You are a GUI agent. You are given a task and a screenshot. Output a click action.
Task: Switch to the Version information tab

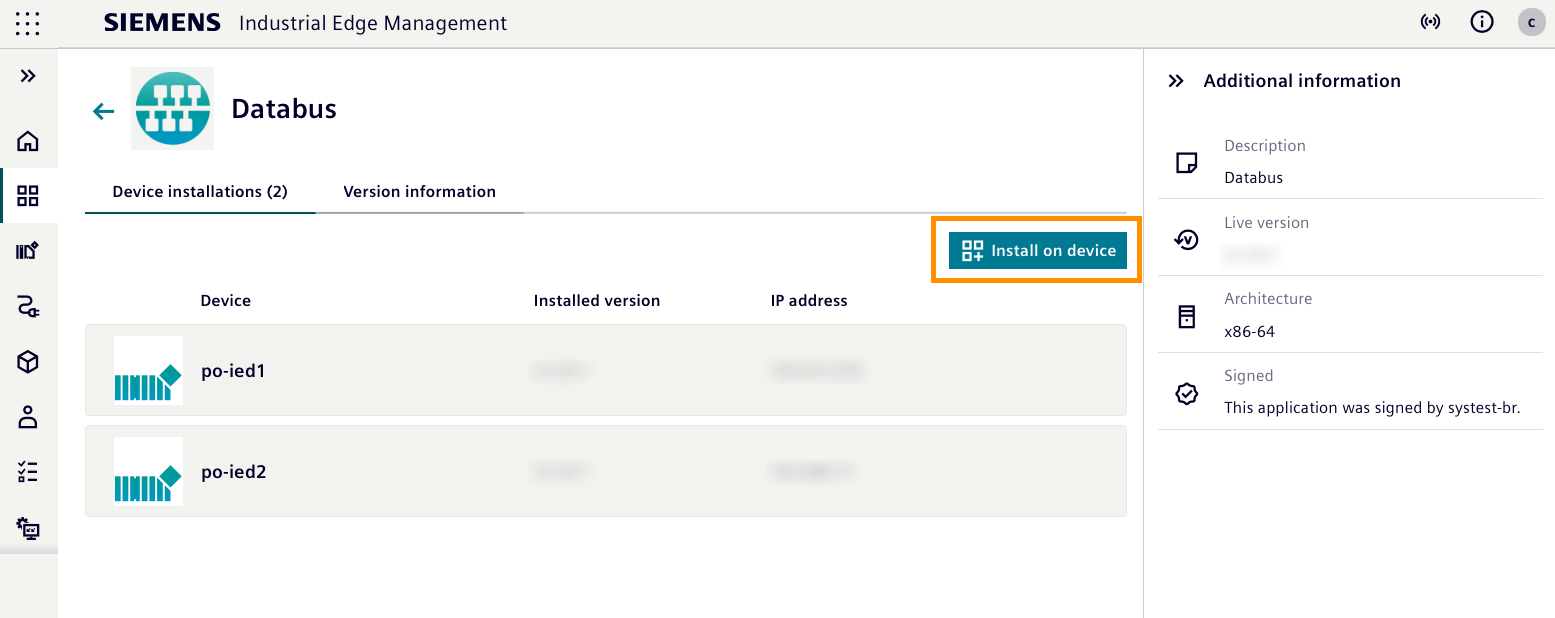(419, 191)
